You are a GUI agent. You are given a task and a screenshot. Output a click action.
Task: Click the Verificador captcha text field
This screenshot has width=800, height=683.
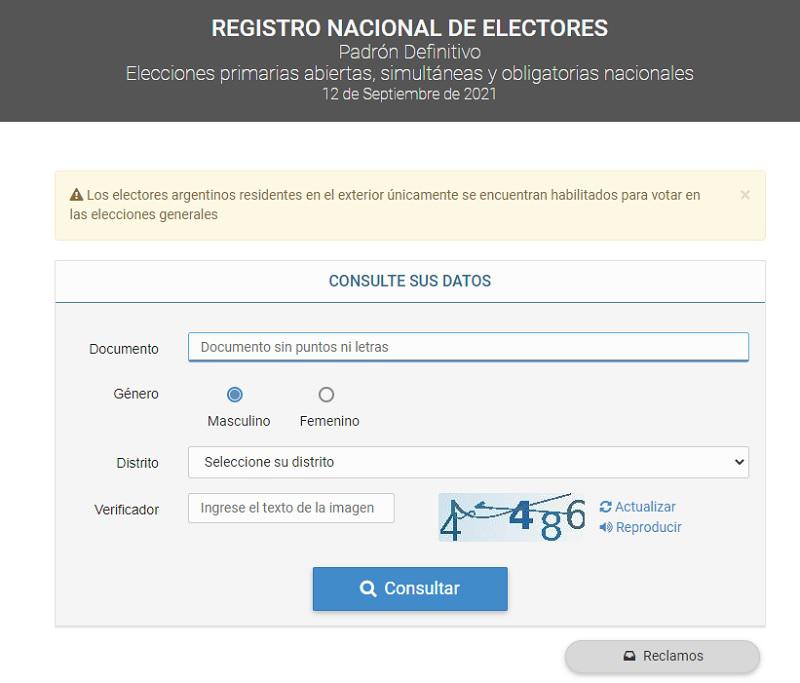(291, 508)
